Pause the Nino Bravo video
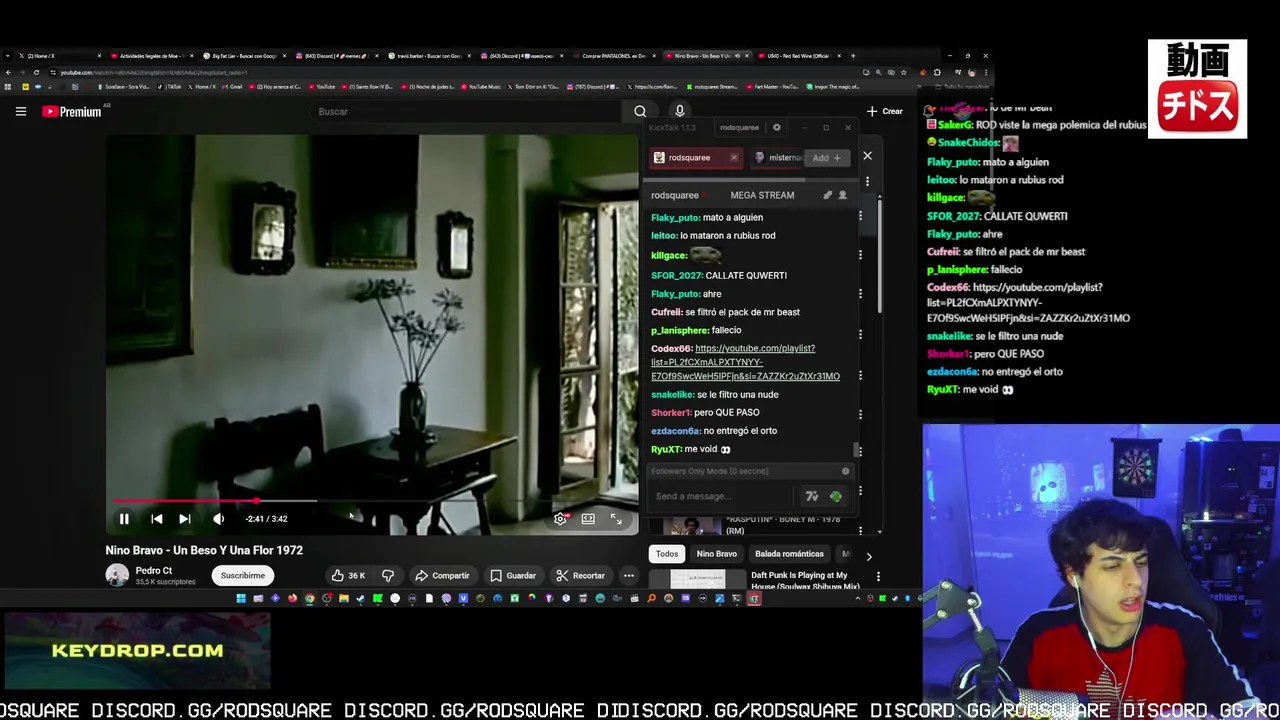The height and width of the screenshot is (720, 1280). click(x=124, y=518)
